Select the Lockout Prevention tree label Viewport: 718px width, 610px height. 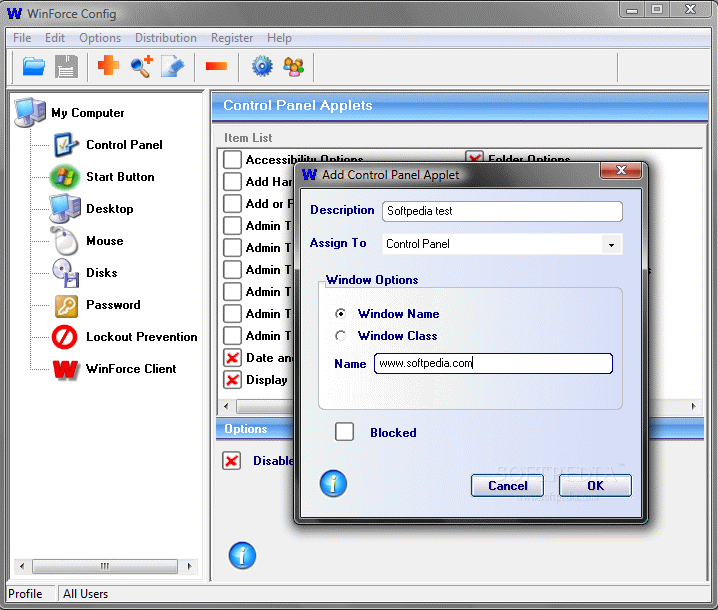pos(141,337)
